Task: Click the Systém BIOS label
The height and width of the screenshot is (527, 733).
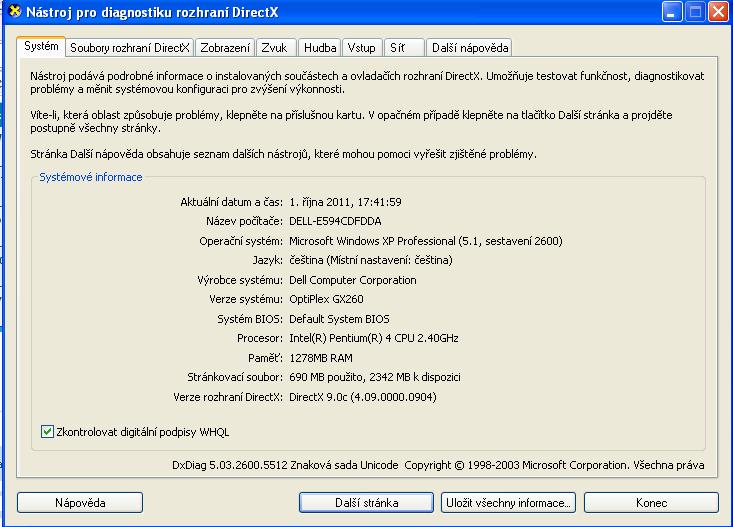Action: tap(250, 319)
